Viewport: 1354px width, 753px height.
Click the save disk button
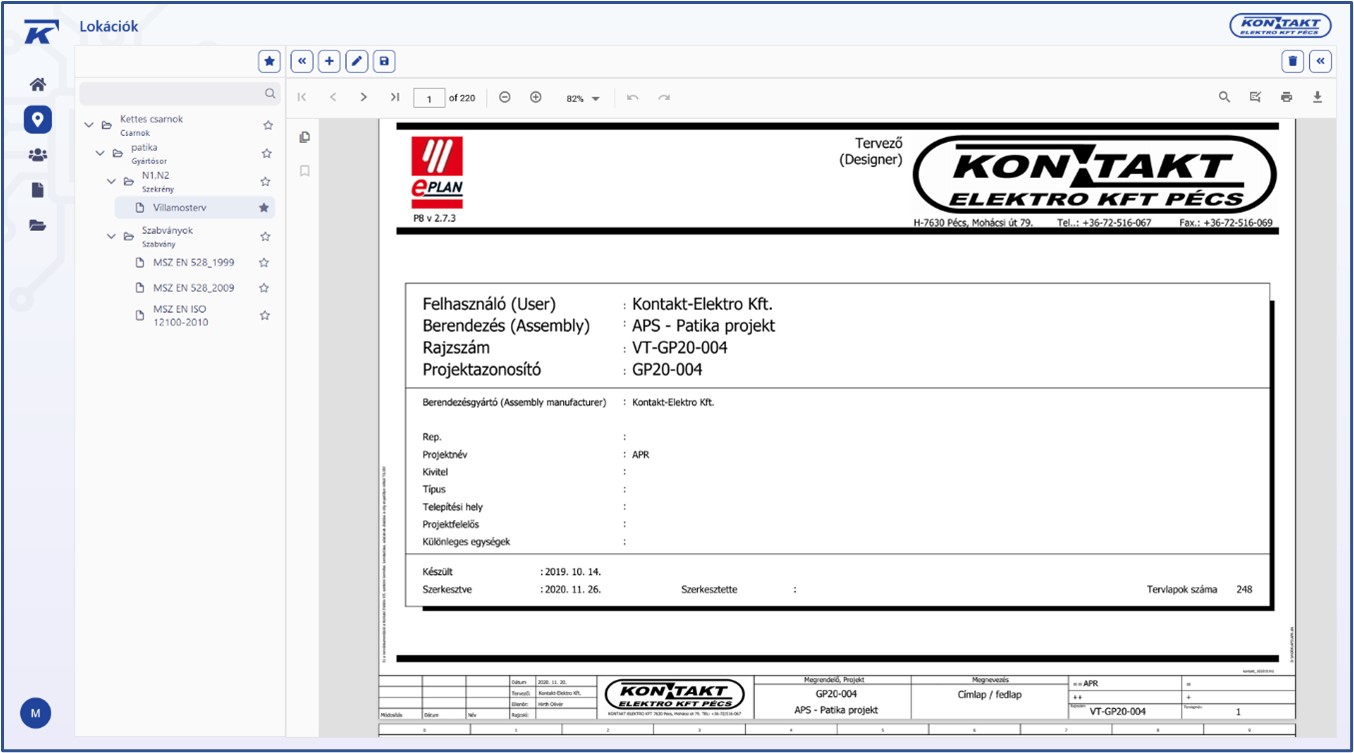pos(384,61)
